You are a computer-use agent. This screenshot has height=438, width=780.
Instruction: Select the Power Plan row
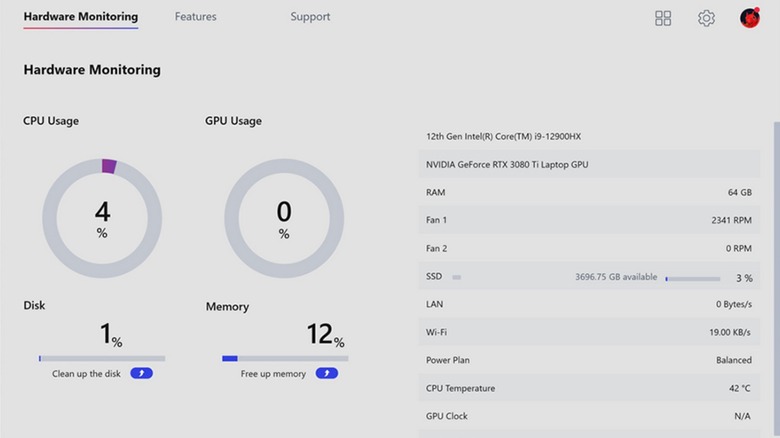click(x=589, y=360)
